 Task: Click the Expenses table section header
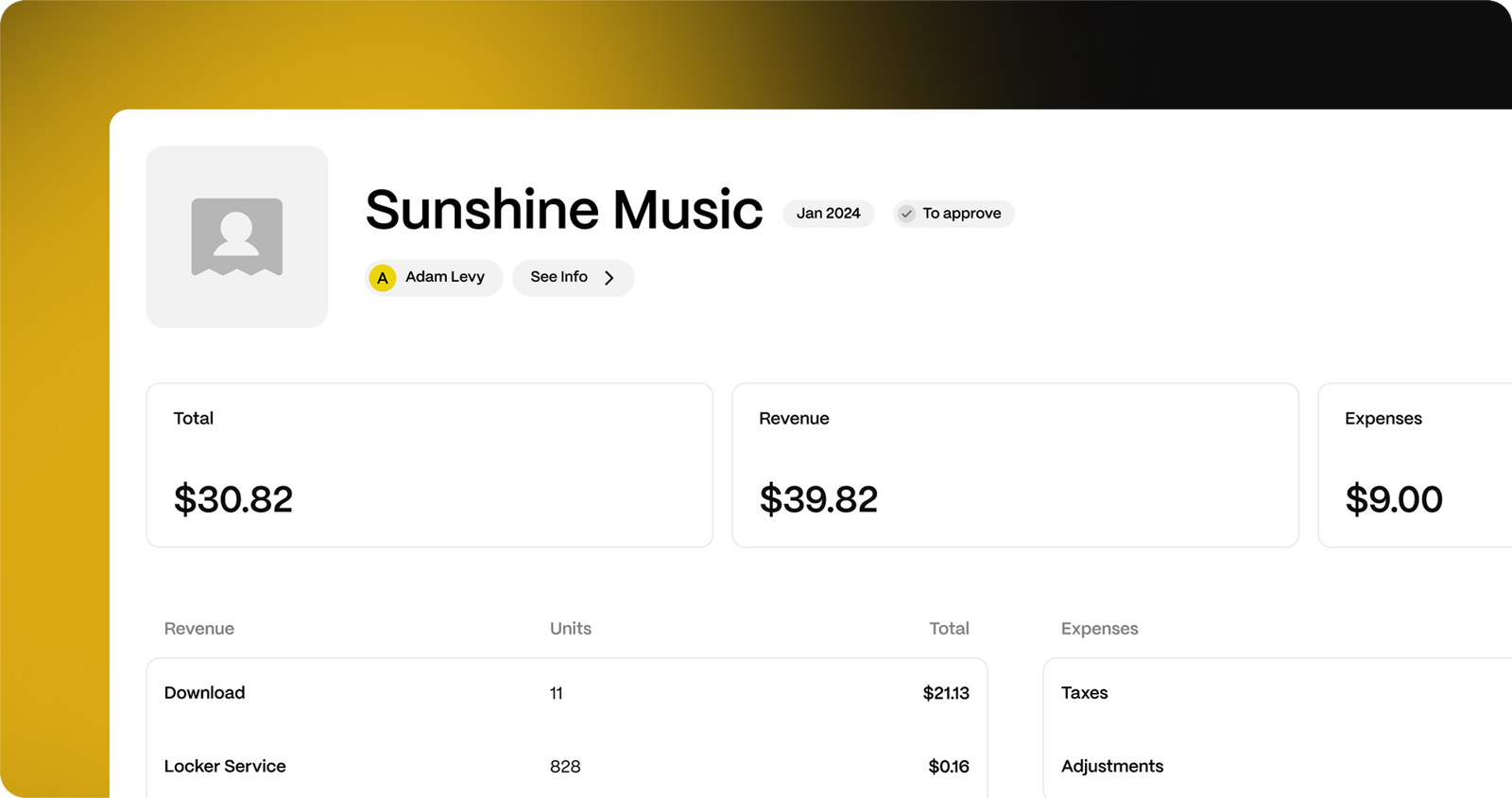1099,629
